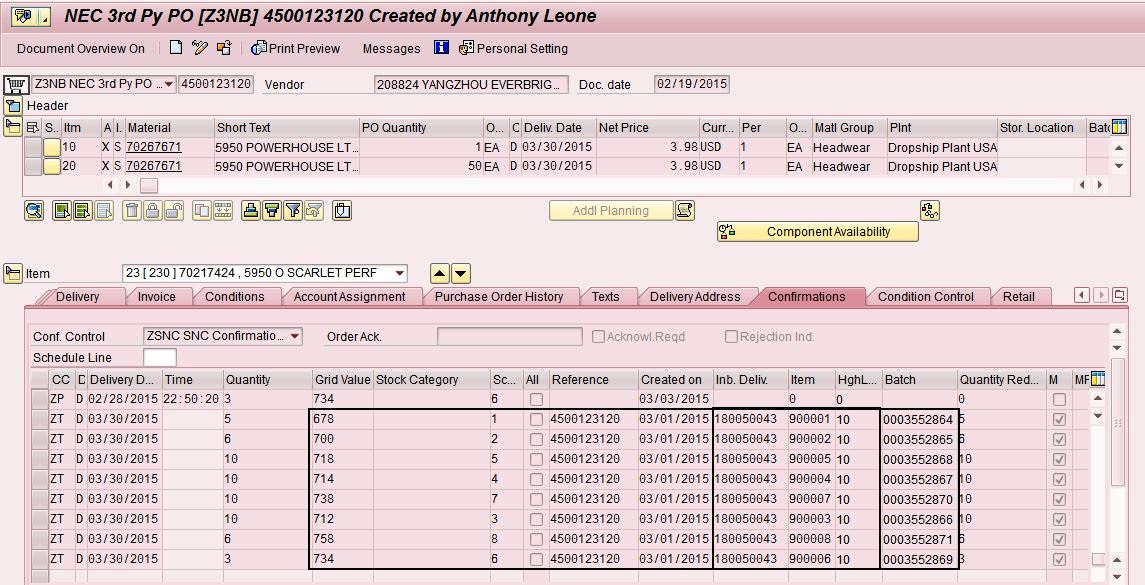Image resolution: width=1145 pixels, height=585 pixels.
Task: Tick the All checkbox for grid 678 row
Action: click(537, 420)
